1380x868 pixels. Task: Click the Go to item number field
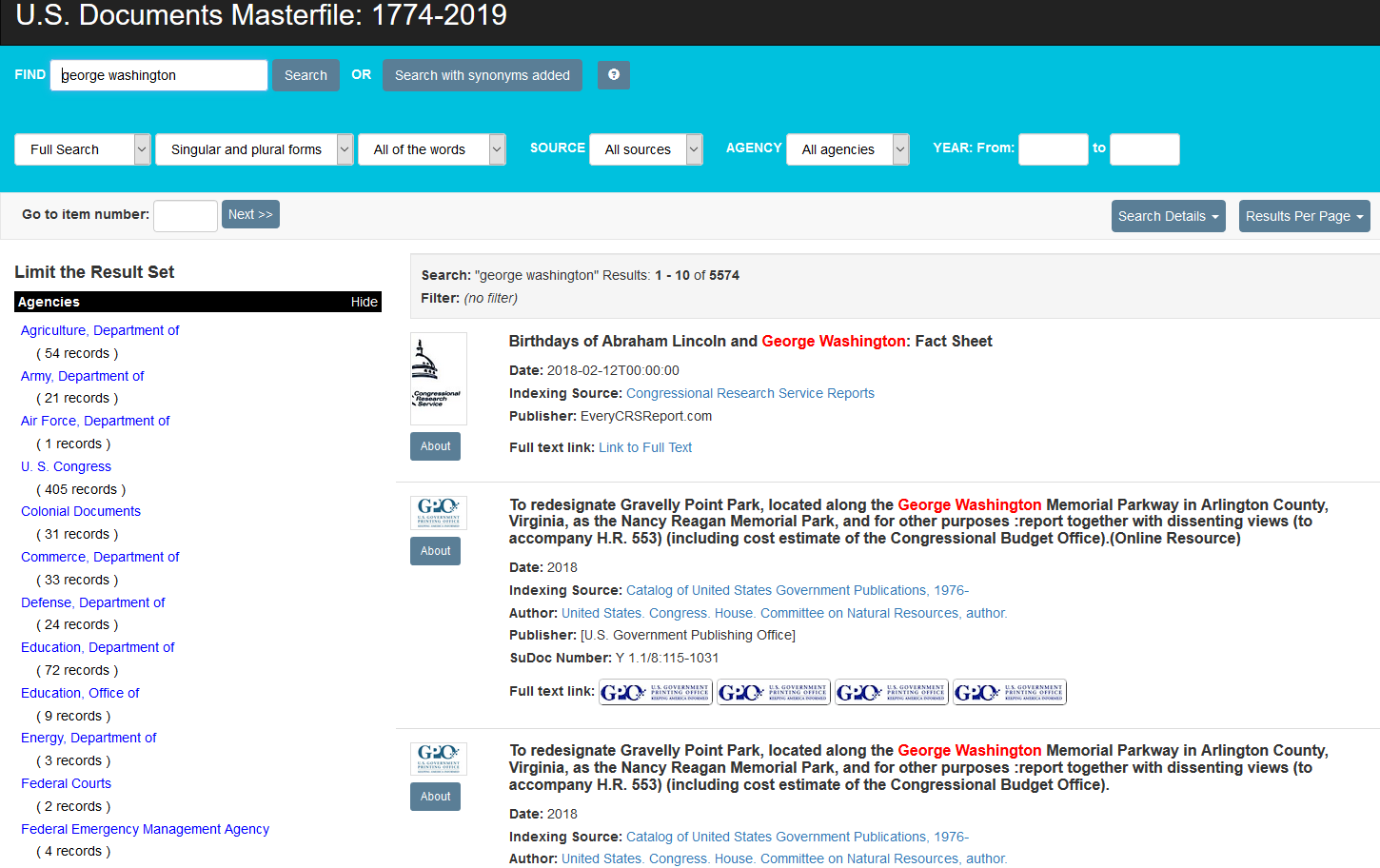coord(186,216)
